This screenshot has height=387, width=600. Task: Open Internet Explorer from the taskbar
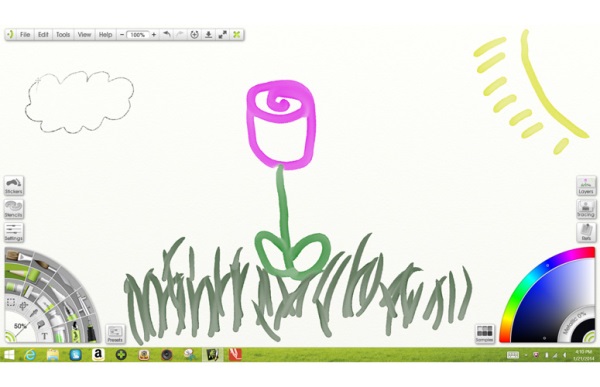pos(30,355)
